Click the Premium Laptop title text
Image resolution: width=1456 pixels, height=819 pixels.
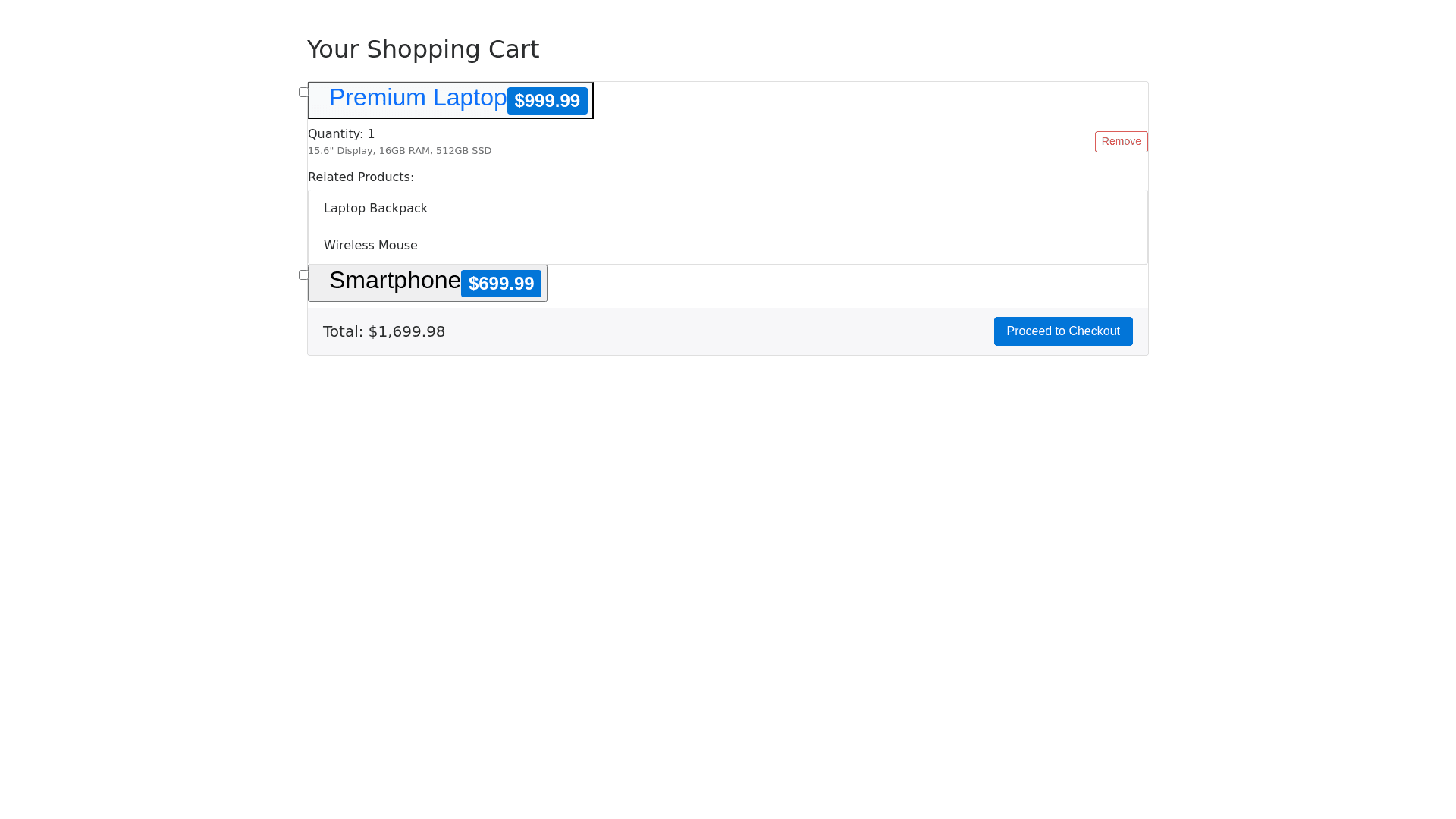tap(417, 98)
